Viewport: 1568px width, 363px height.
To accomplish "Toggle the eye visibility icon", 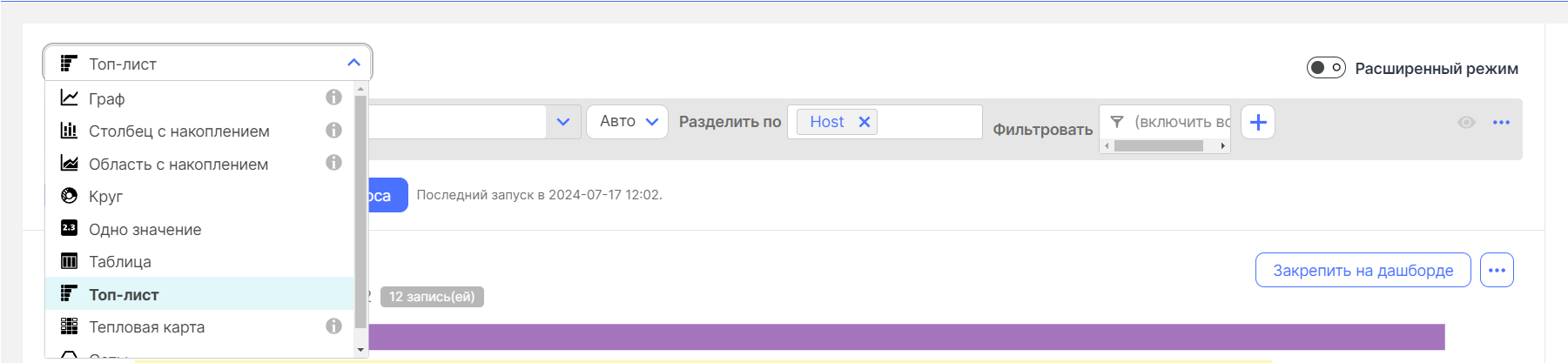I will tap(1466, 123).
